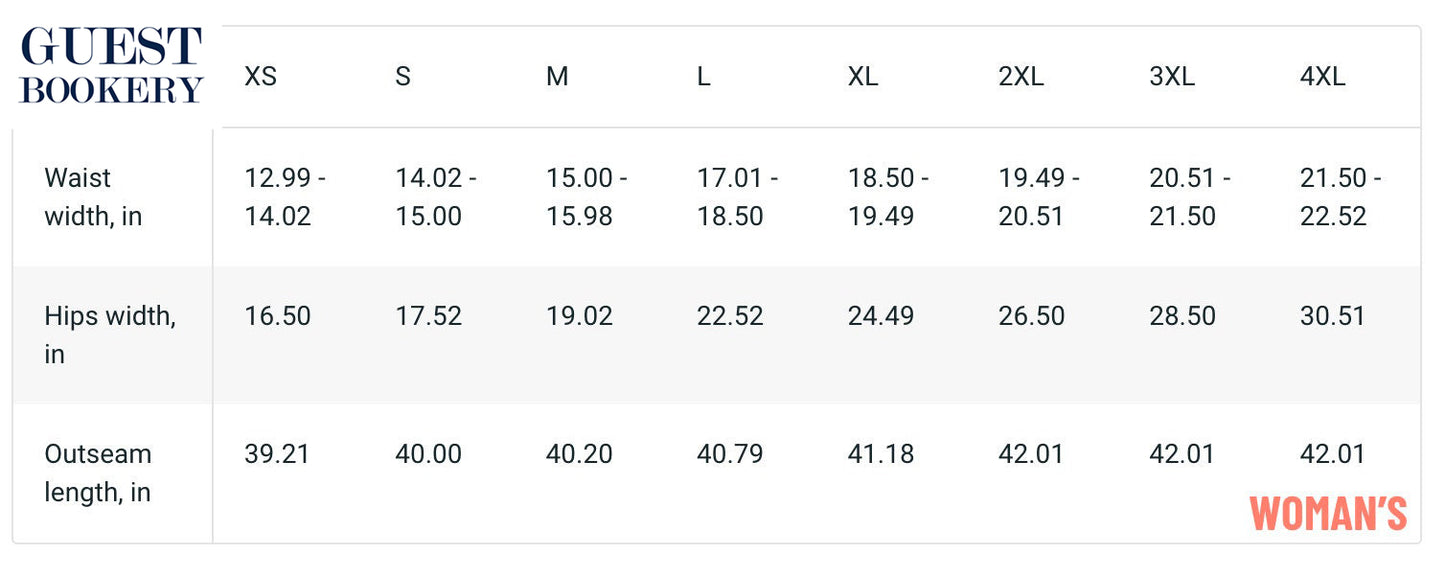Click the Hips width row label
Viewport: 1445px width, 577px height.
click(x=109, y=335)
